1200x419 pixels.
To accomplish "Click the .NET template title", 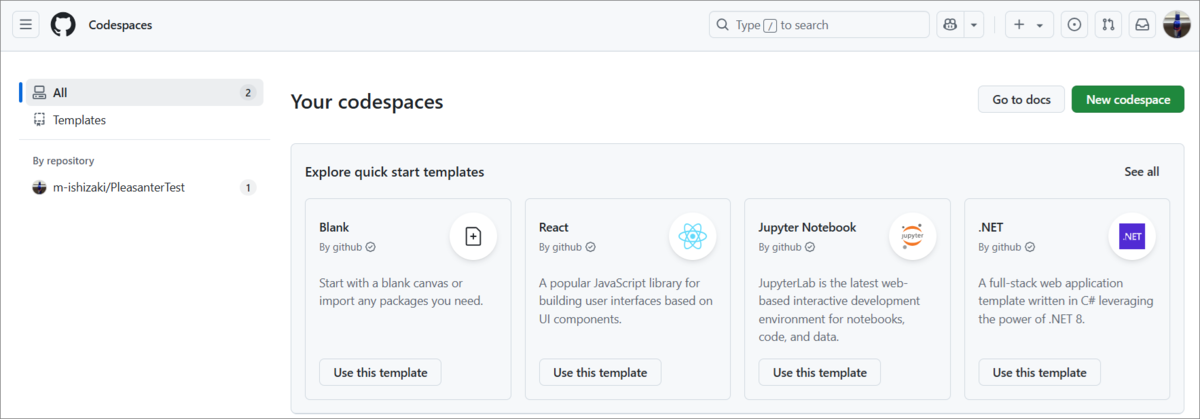I will point(991,227).
